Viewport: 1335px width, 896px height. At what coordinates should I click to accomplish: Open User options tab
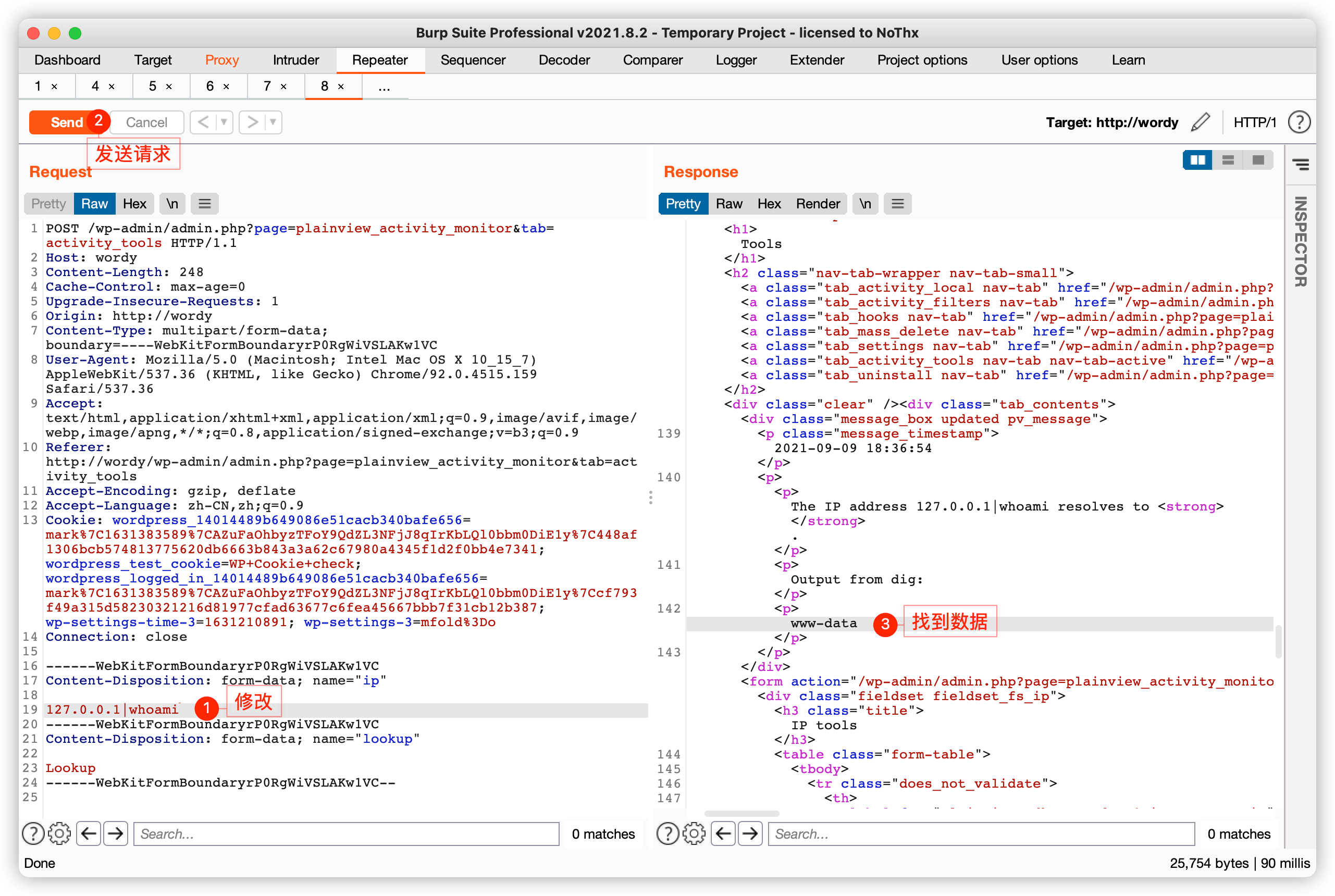pyautogui.click(x=1039, y=60)
